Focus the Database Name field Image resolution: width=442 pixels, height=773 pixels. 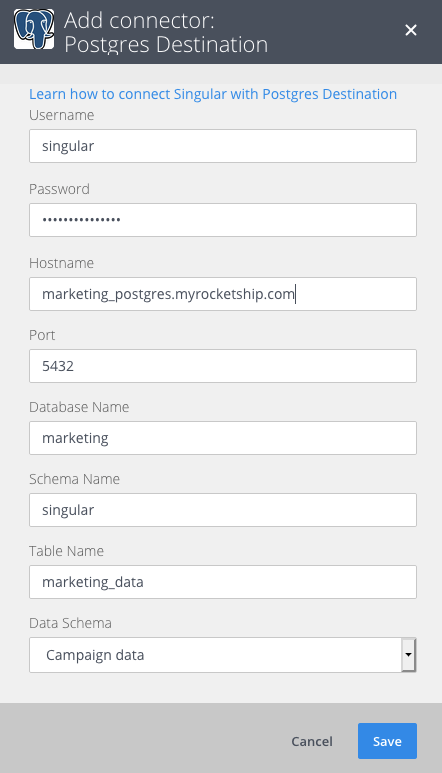[223, 438]
